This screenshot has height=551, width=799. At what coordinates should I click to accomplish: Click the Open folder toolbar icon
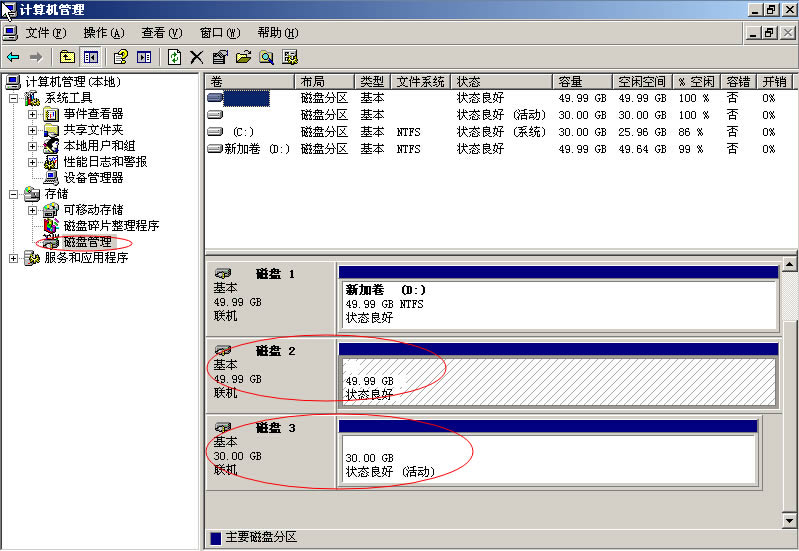[243, 57]
